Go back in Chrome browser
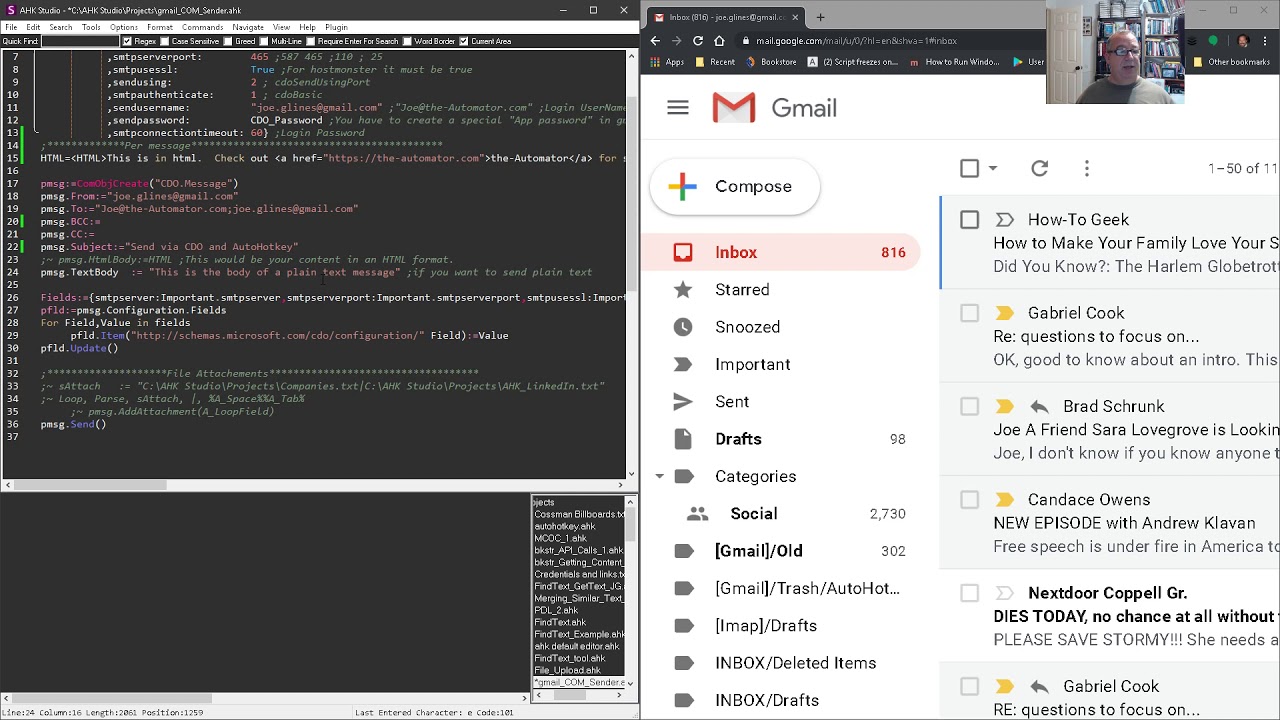The width and height of the screenshot is (1280, 720). 655,41
